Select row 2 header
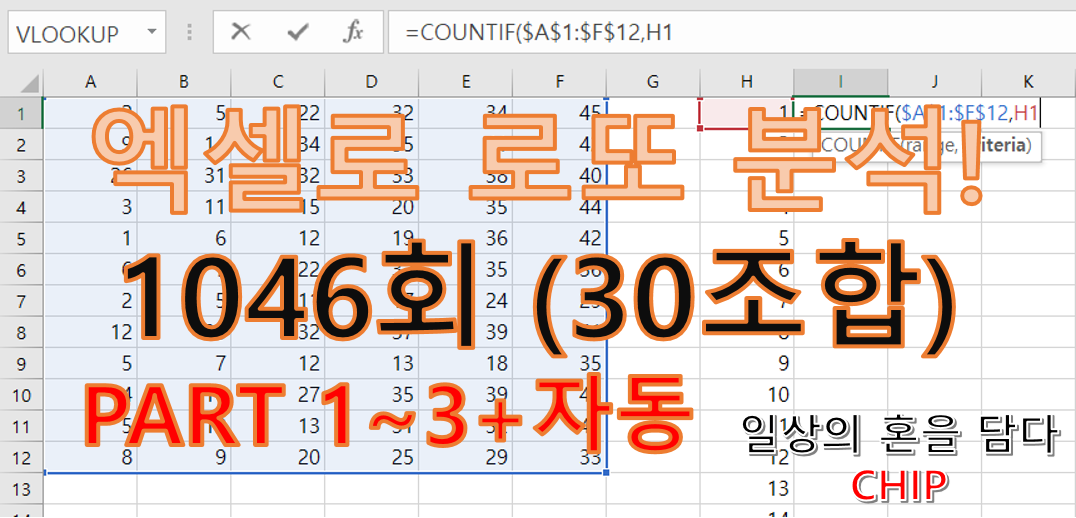 point(21,145)
